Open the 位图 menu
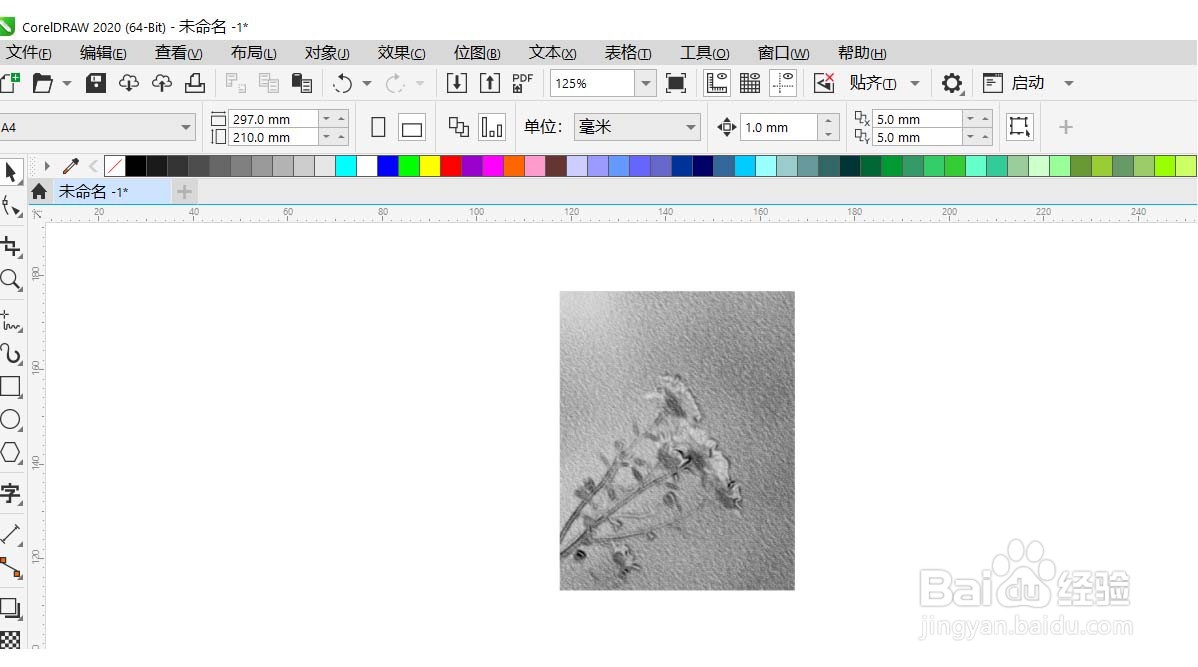Screen dimensions: 1198x667 477,52
